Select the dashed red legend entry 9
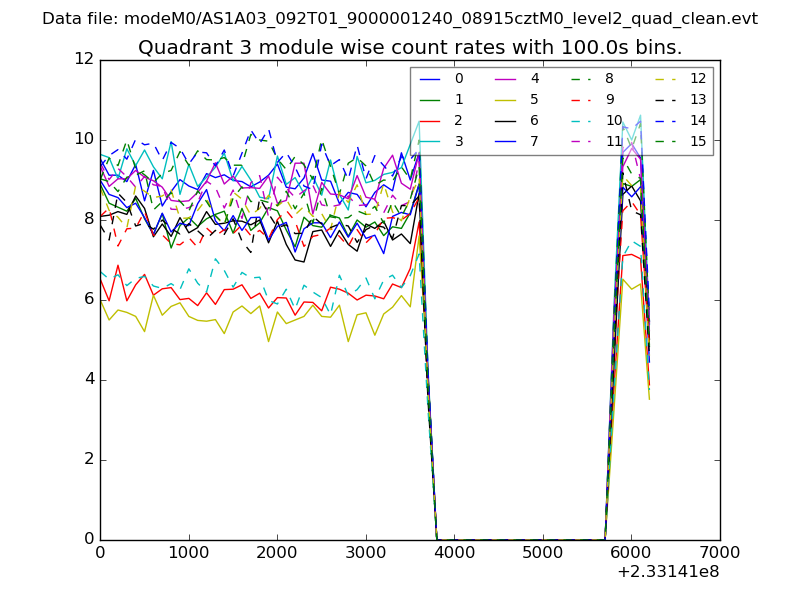800x600 pixels. [594, 99]
